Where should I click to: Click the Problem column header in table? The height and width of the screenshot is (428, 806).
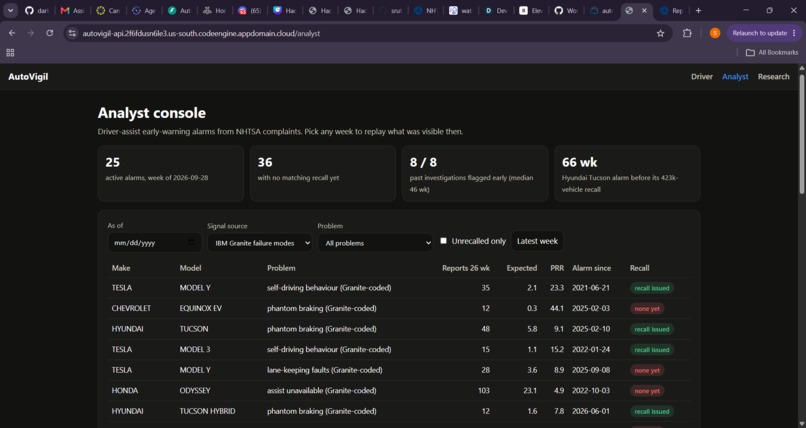pos(281,268)
